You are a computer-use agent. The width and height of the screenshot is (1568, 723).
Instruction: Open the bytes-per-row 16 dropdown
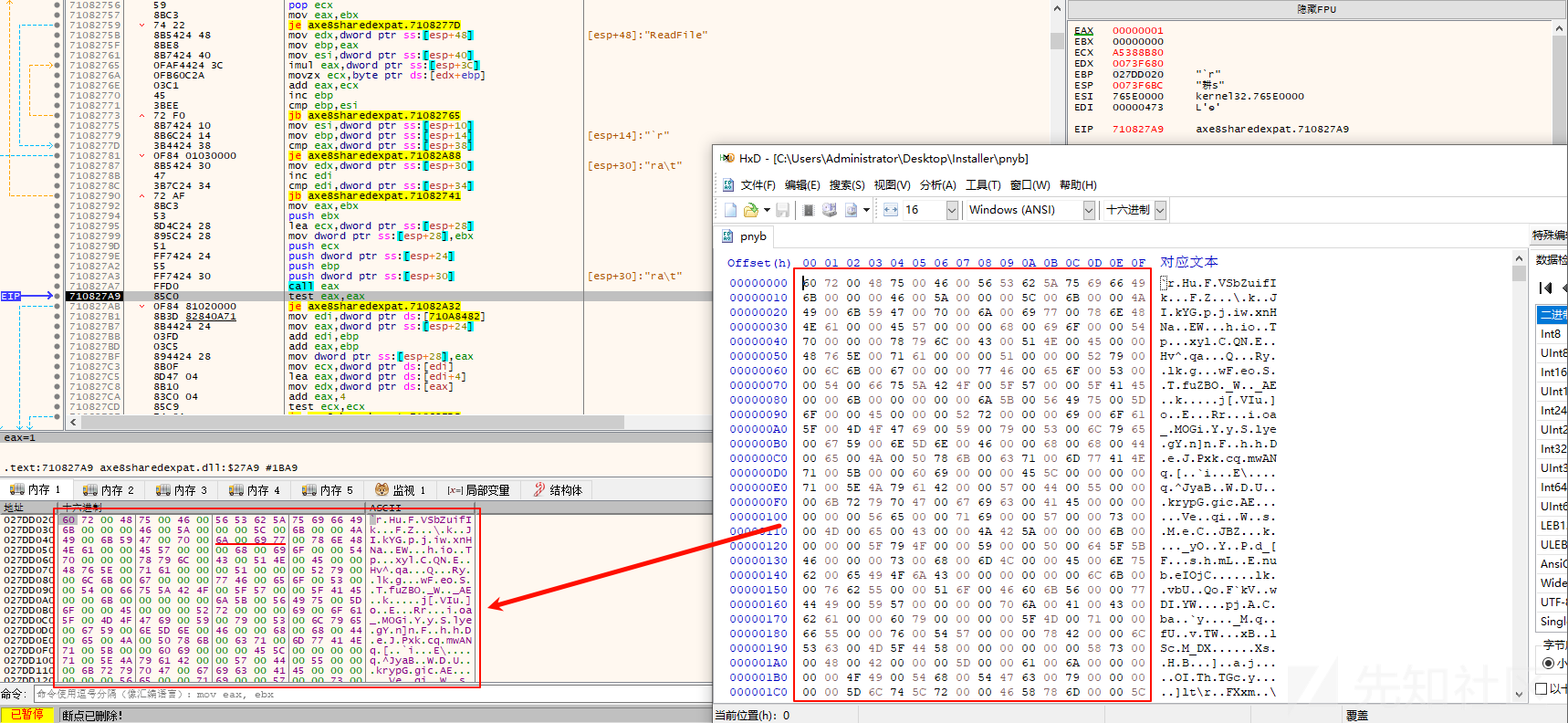click(x=952, y=210)
